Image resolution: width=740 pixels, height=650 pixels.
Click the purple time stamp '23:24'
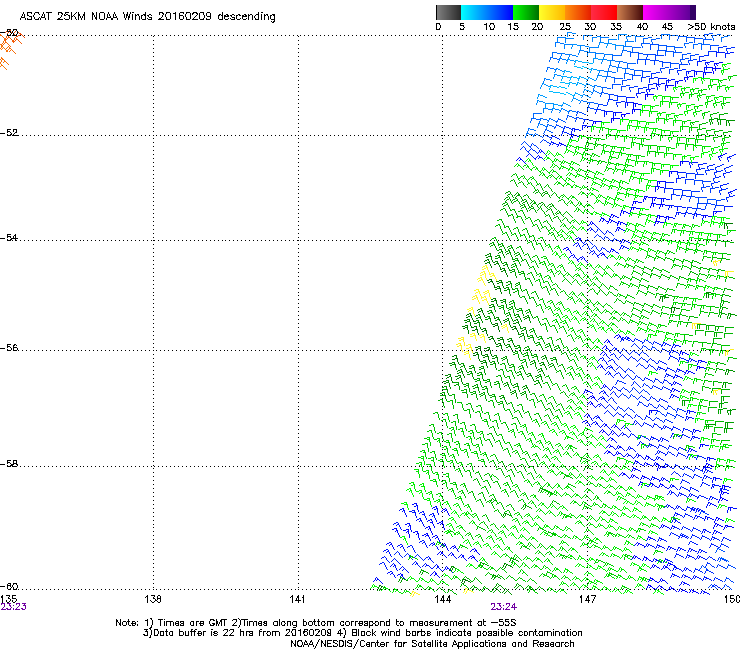(x=503, y=607)
